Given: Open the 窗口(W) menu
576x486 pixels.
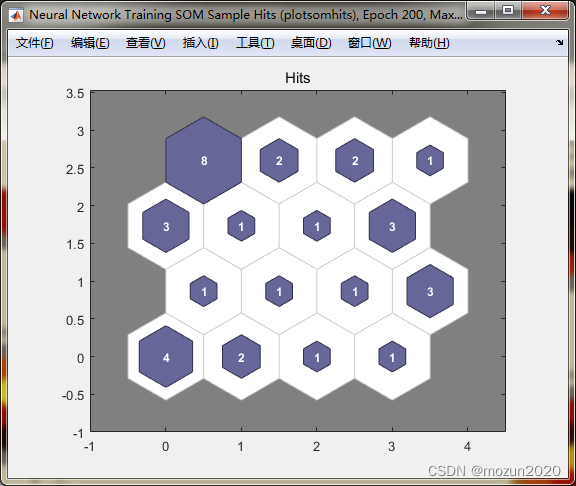Looking at the screenshot, I should tap(370, 43).
